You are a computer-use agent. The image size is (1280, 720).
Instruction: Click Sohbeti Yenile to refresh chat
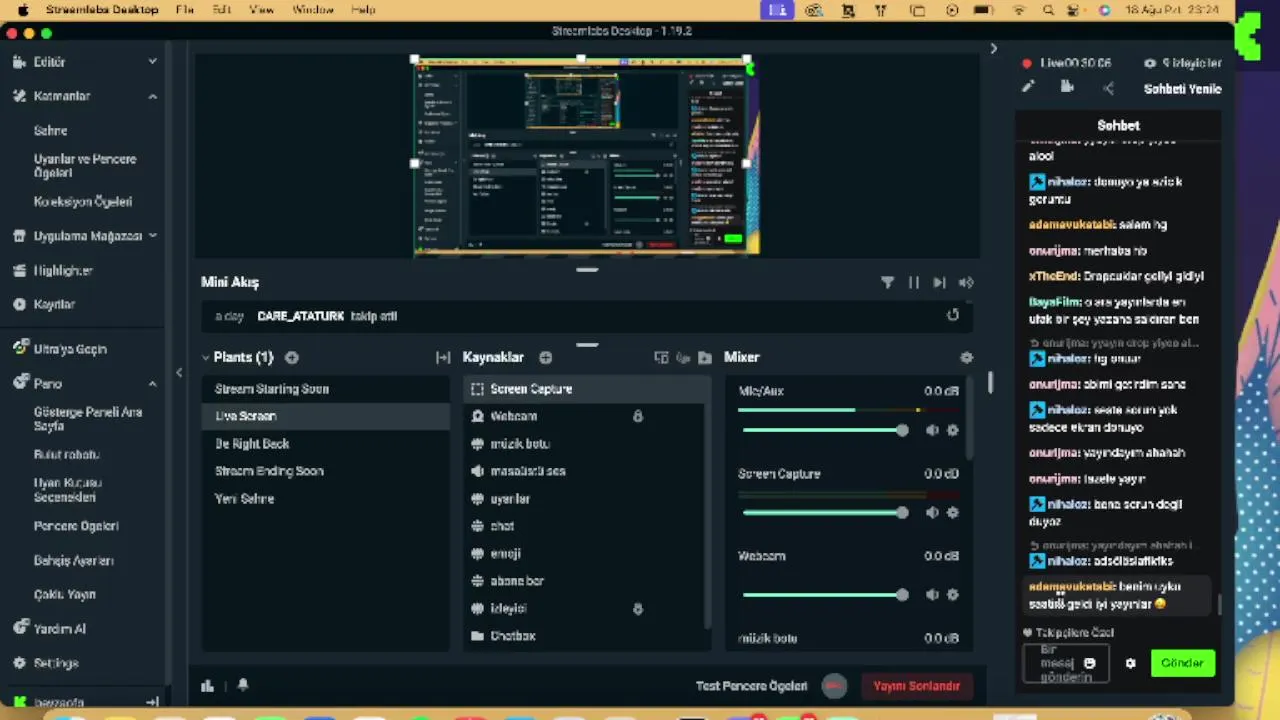[x=1182, y=89]
